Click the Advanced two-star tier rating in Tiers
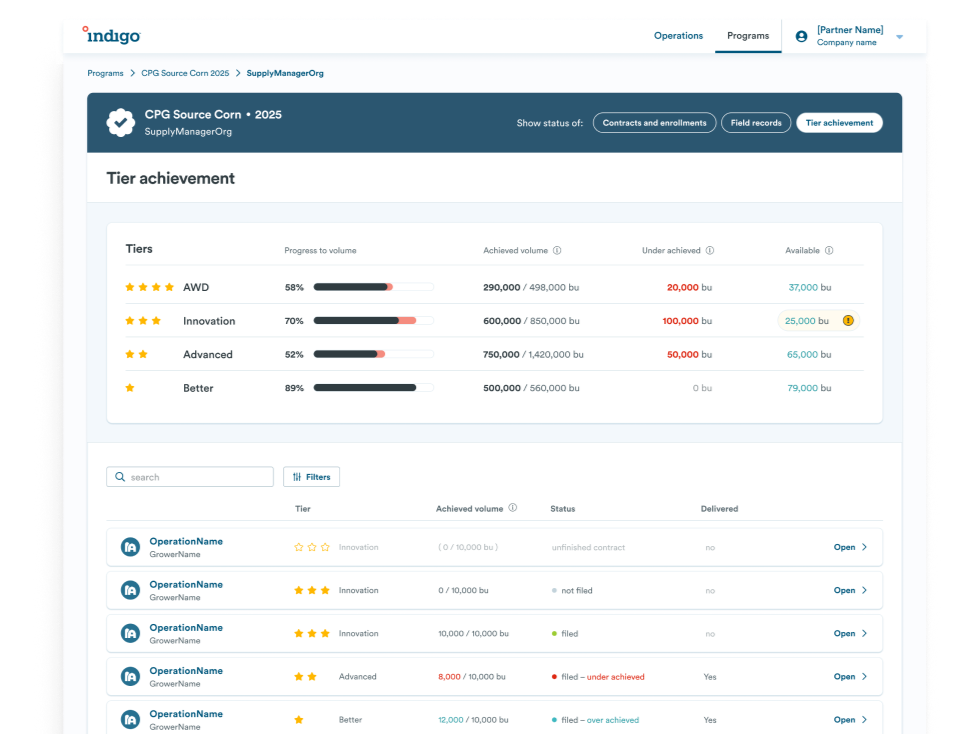Image resolution: width=978 pixels, height=734 pixels. coord(136,354)
